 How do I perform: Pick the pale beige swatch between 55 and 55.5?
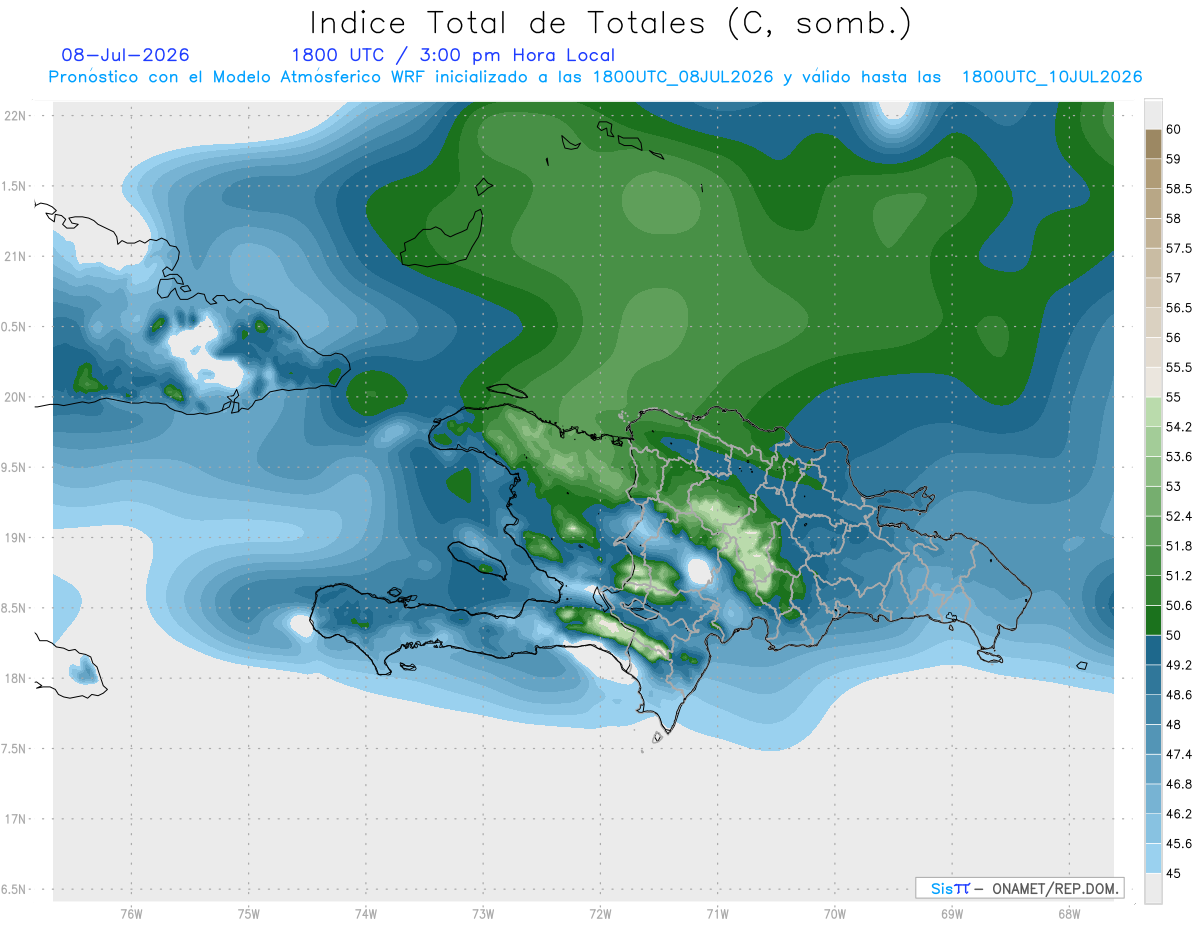click(x=1153, y=383)
